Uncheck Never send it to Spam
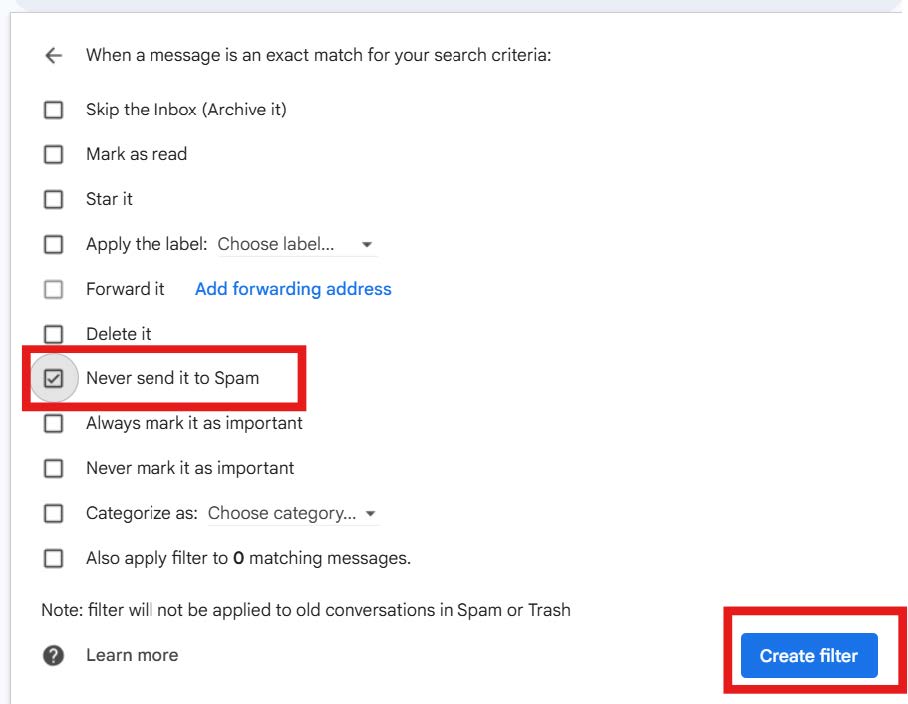 pyautogui.click(x=53, y=378)
